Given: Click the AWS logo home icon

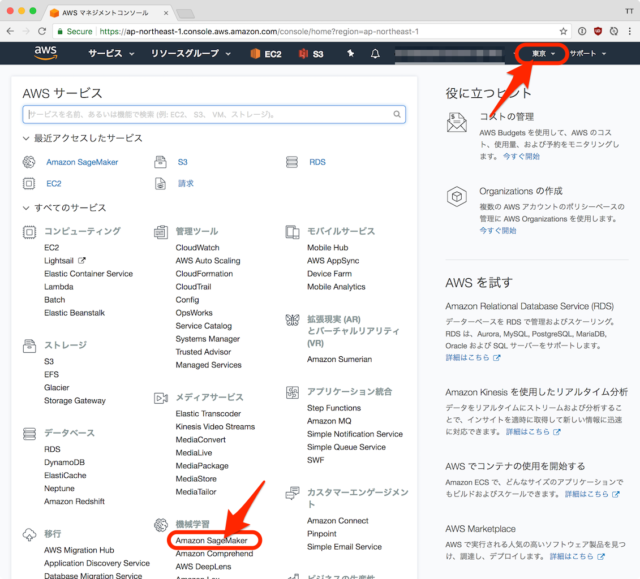Looking at the screenshot, I should 46,53.
